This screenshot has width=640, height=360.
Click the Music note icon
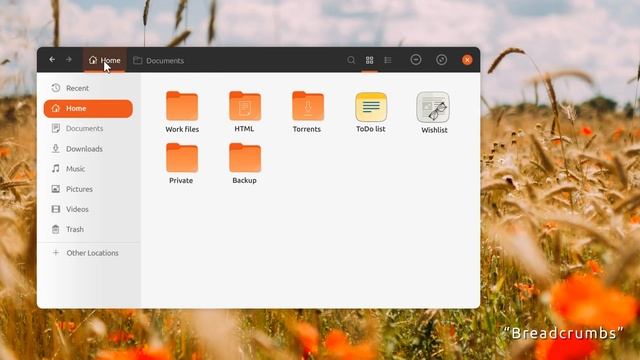(56, 169)
